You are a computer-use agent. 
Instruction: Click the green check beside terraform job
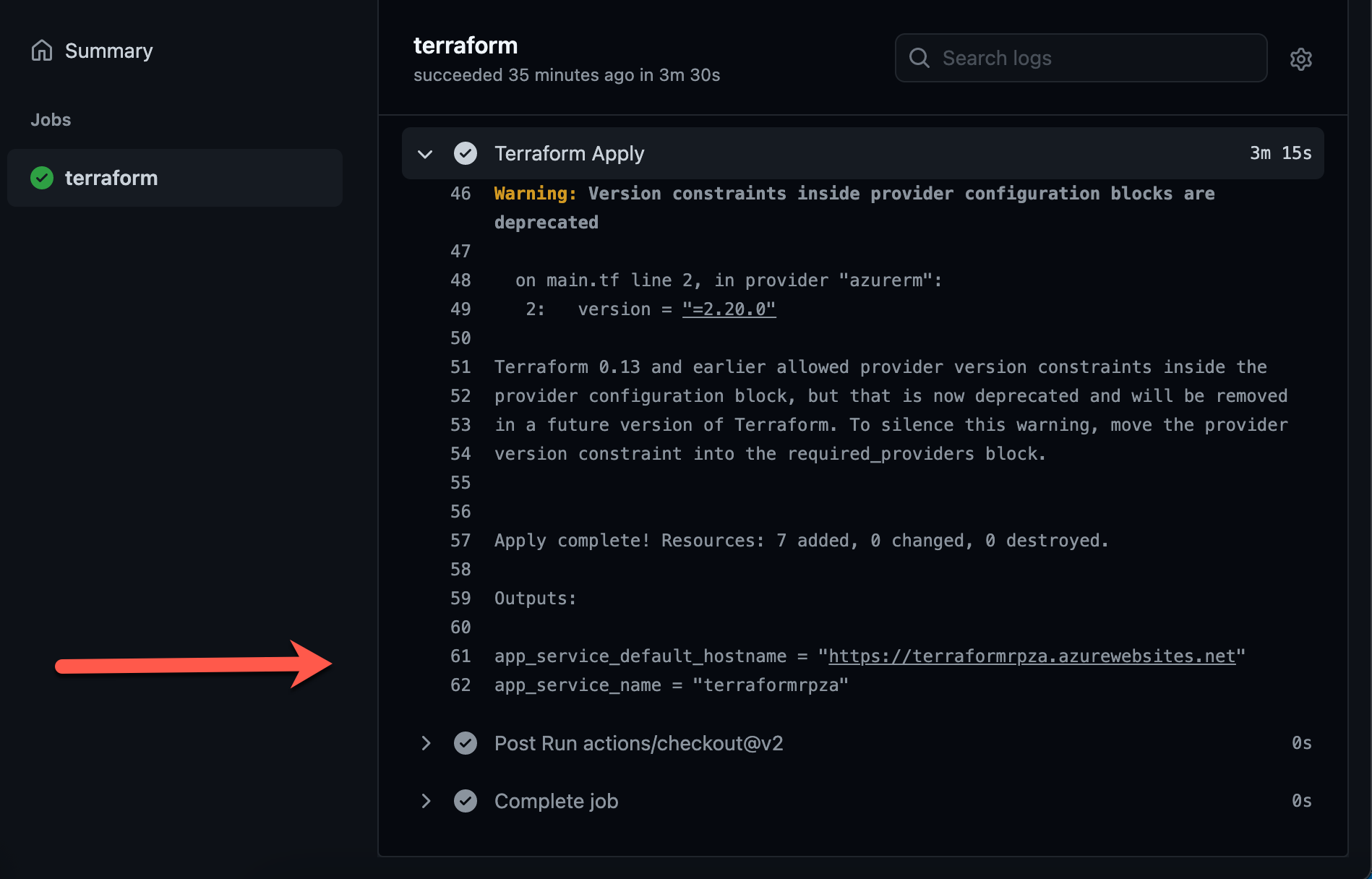point(42,178)
